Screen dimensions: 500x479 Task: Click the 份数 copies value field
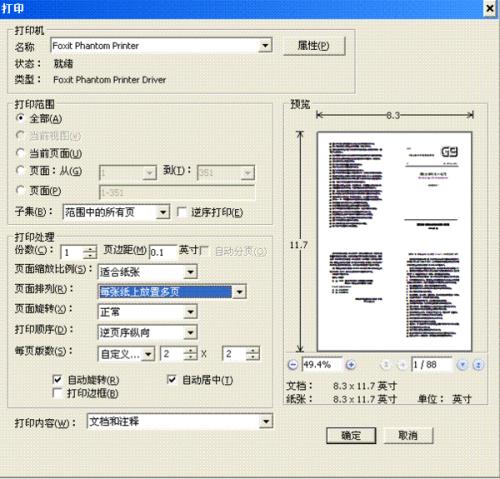(72, 252)
